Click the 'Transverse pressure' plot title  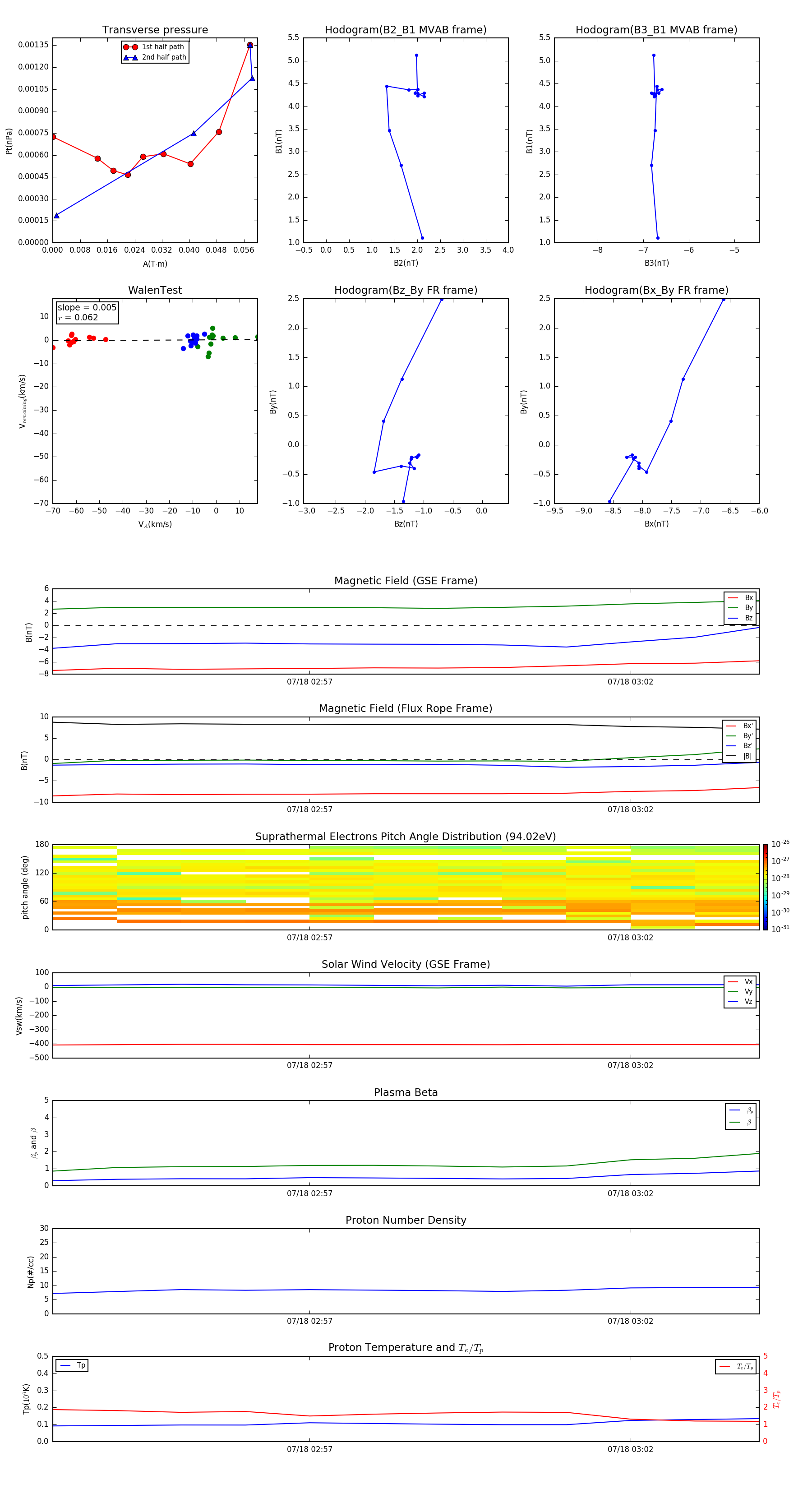[155, 30]
